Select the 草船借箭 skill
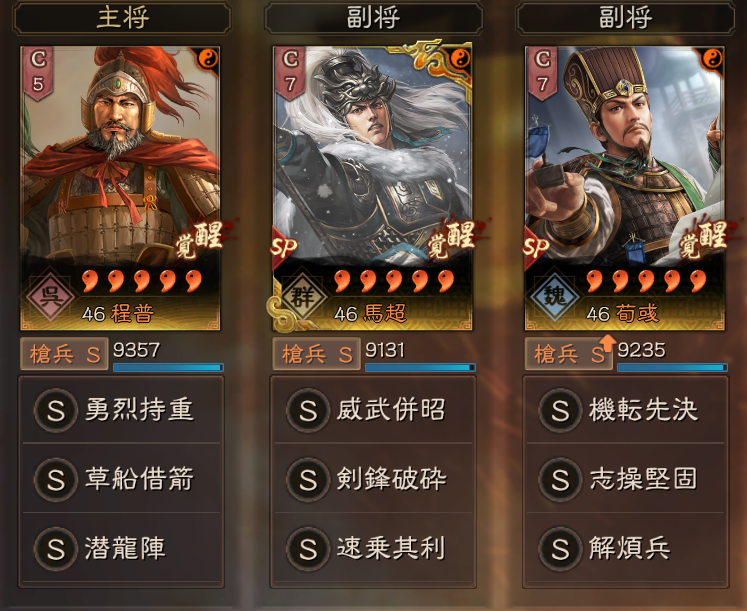The width and height of the screenshot is (747, 611). point(121,479)
